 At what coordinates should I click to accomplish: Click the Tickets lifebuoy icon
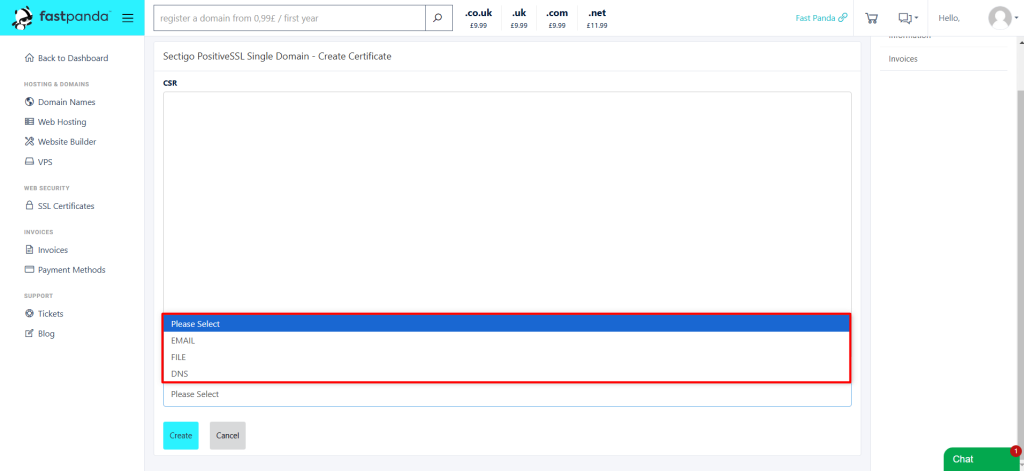click(29, 314)
